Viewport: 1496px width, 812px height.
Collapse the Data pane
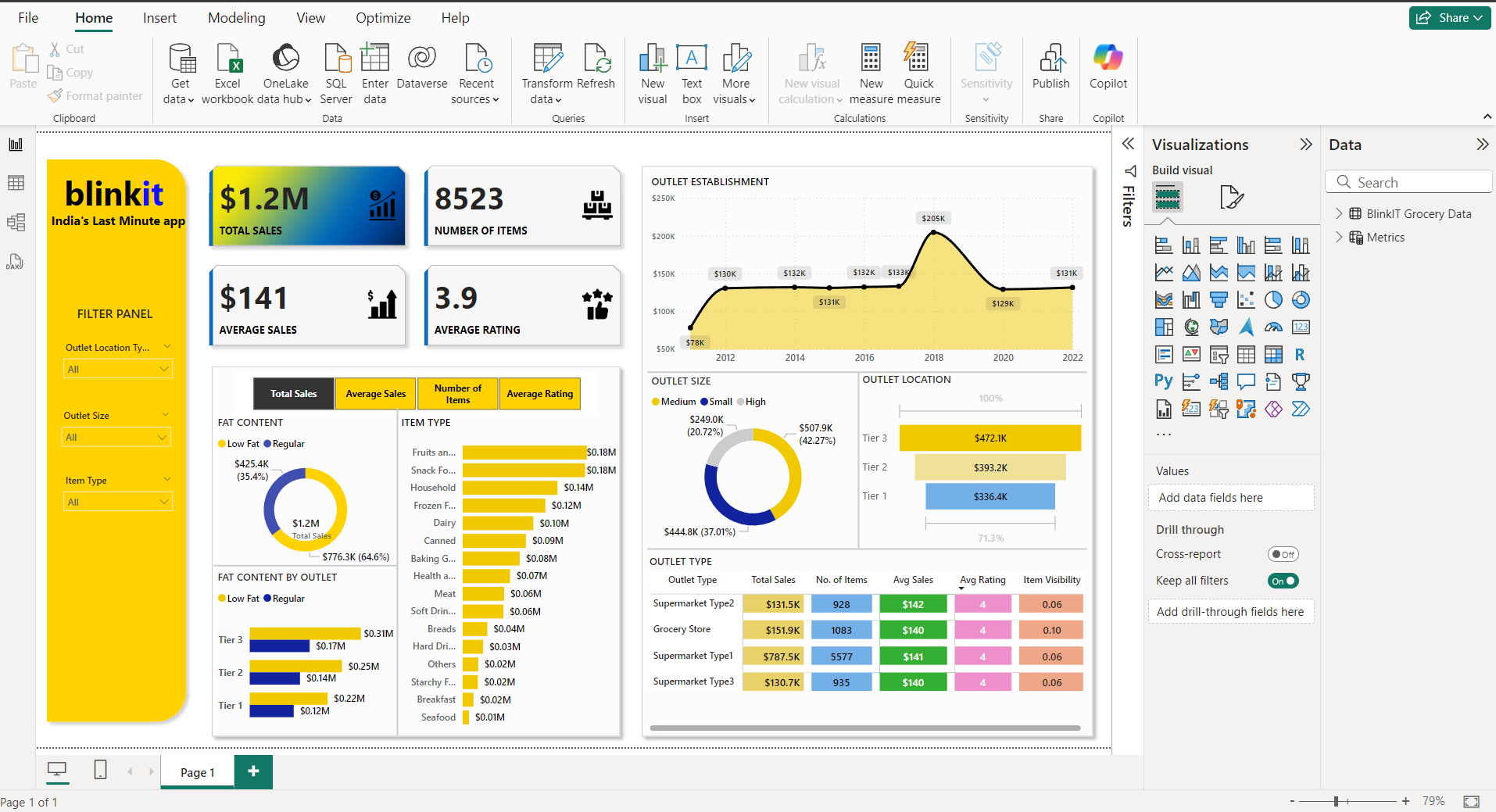tap(1482, 145)
